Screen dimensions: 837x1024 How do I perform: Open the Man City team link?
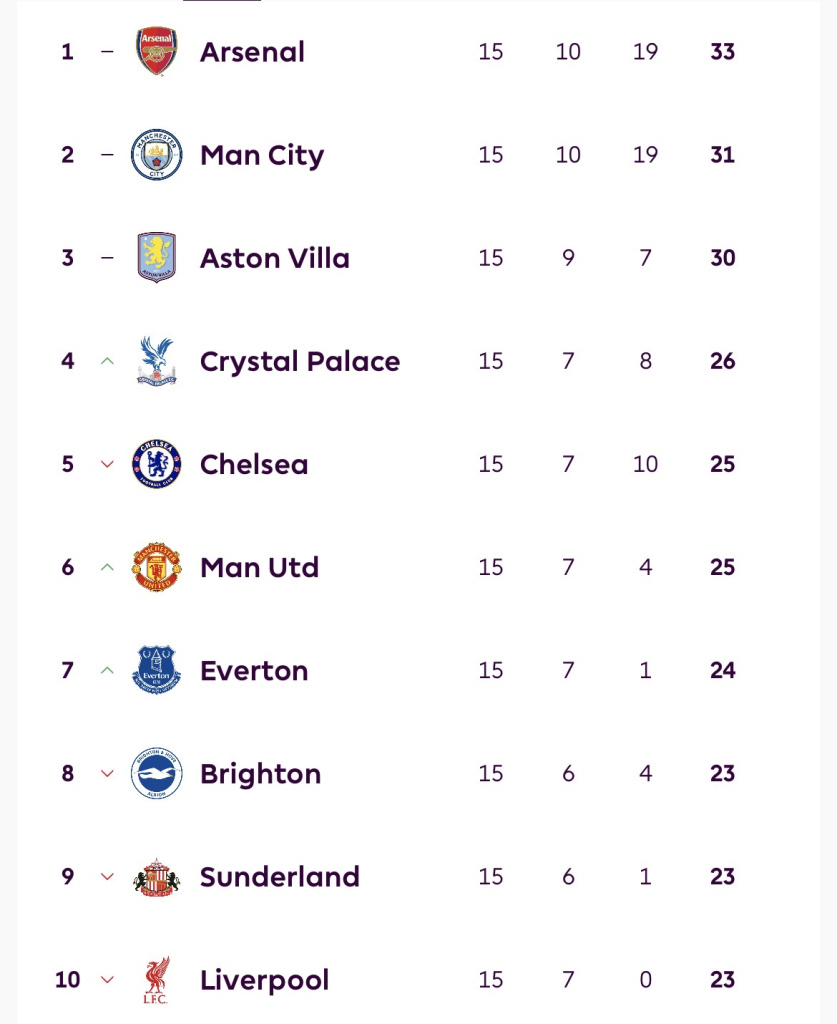(262, 155)
